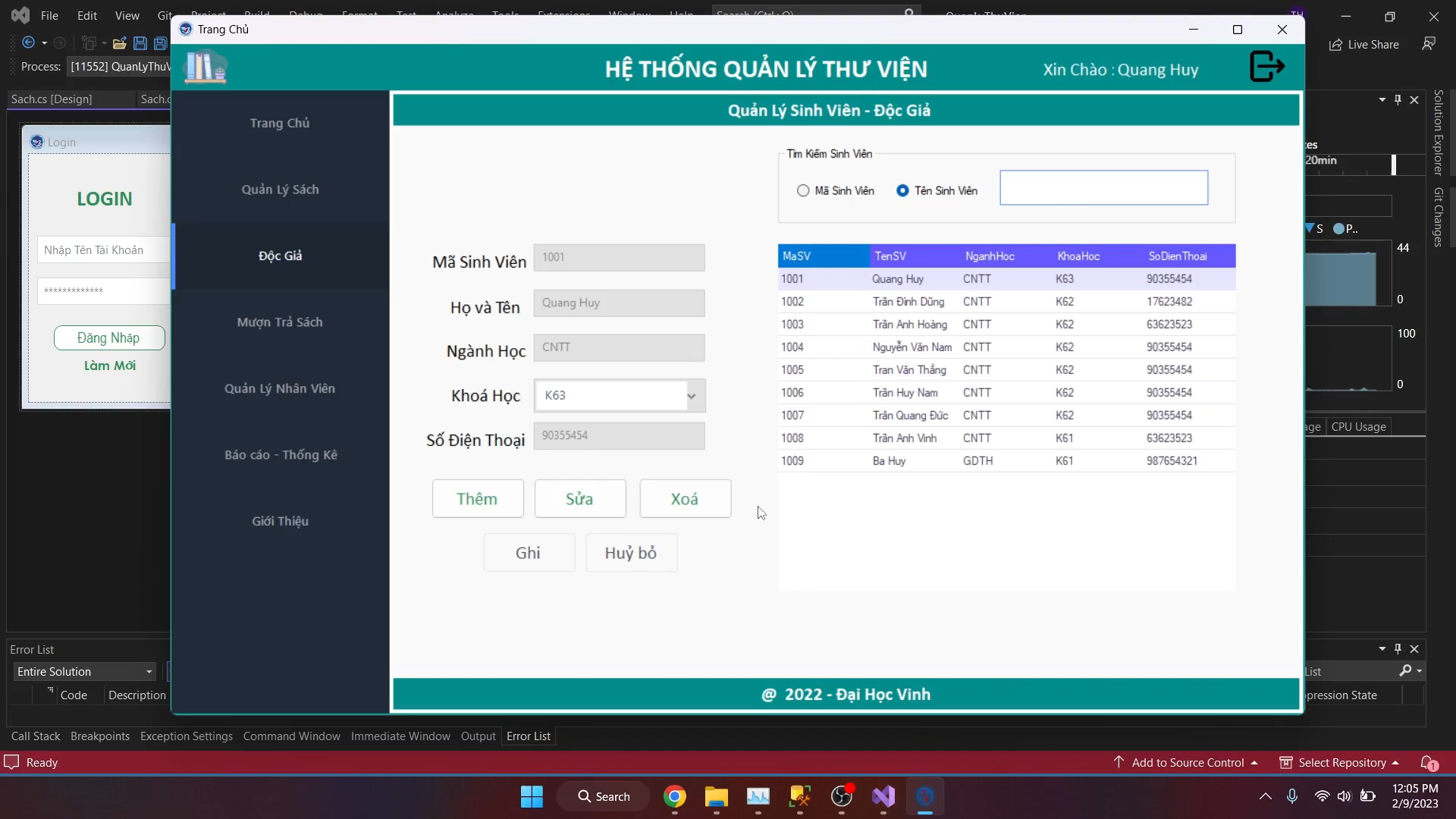
Task: Click search magnifier in Error List
Action: 1405,671
